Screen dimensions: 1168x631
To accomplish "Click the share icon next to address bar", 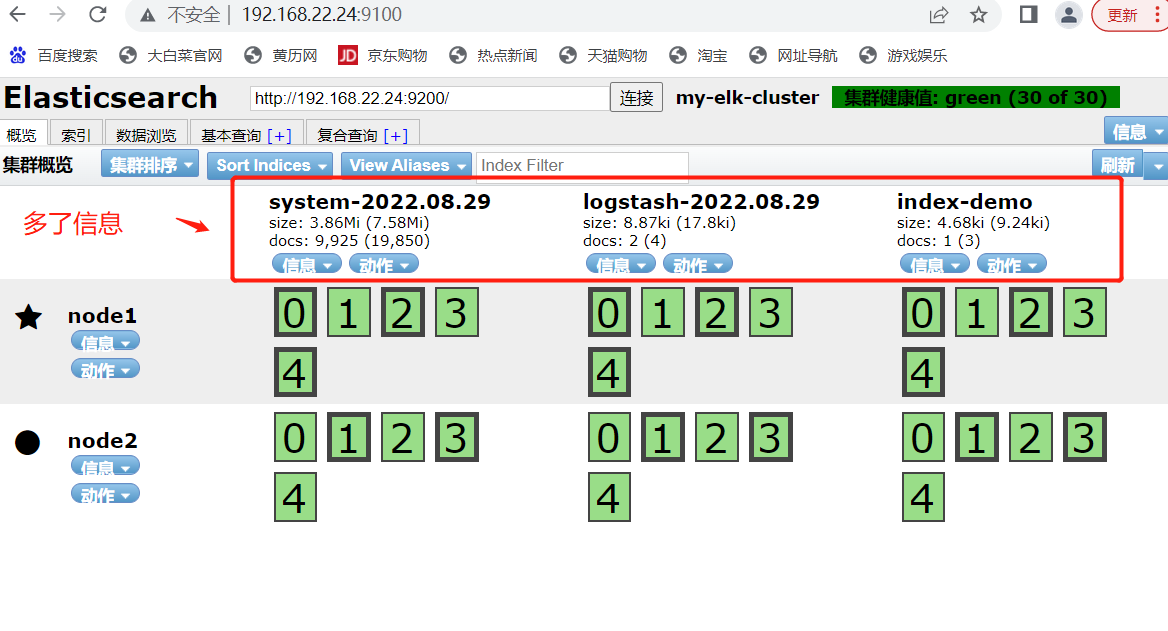I will [938, 16].
